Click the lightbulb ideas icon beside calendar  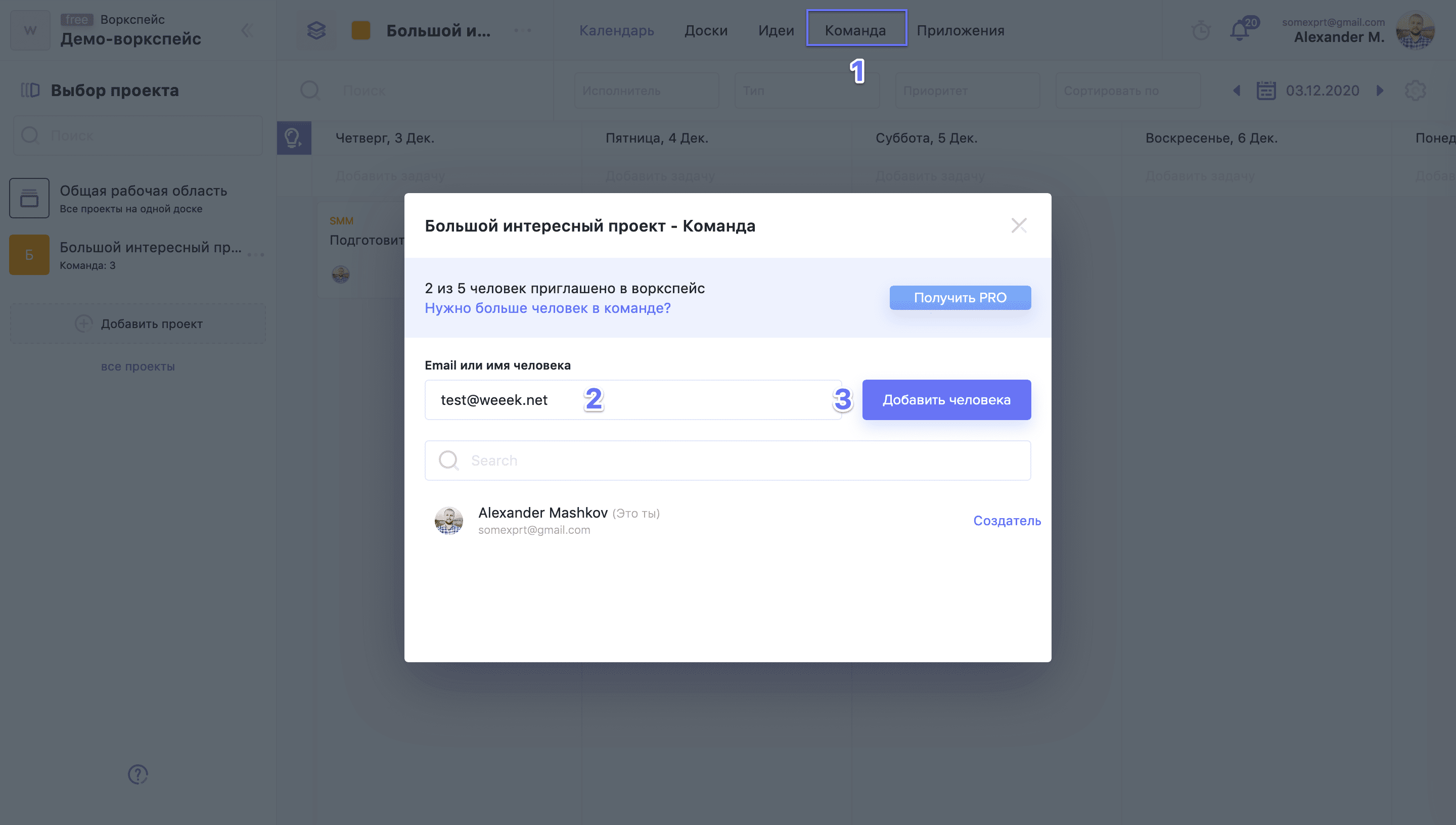click(293, 137)
